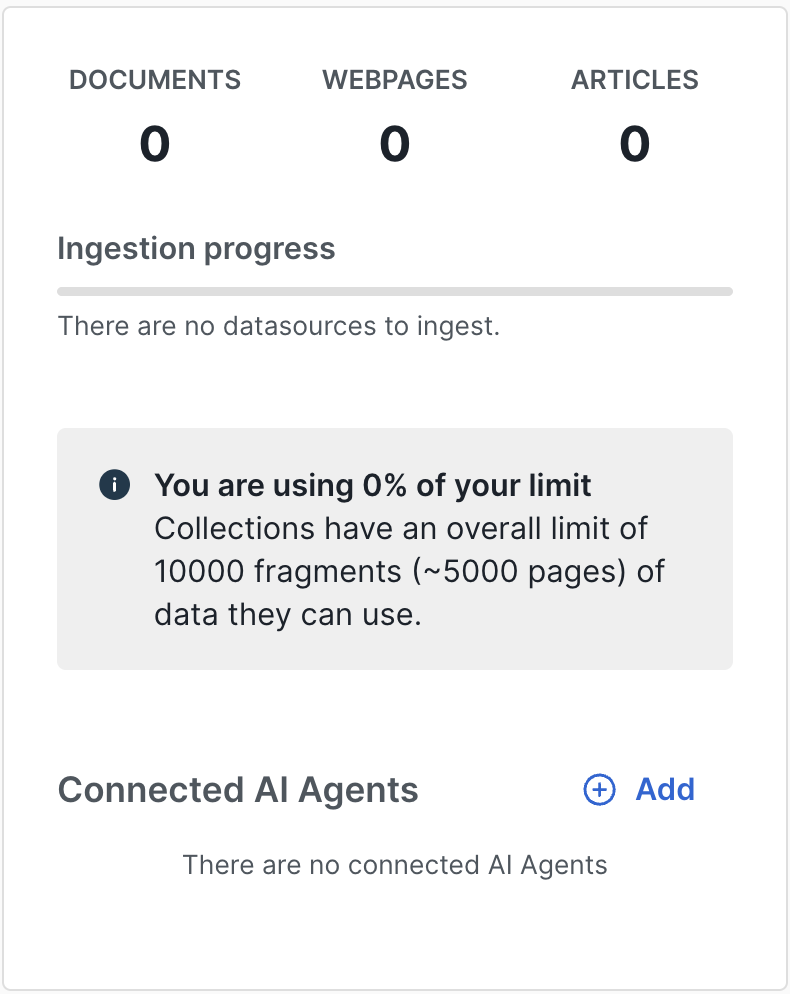Click the info icon in the limit notice
790x994 pixels.
[x=115, y=486]
